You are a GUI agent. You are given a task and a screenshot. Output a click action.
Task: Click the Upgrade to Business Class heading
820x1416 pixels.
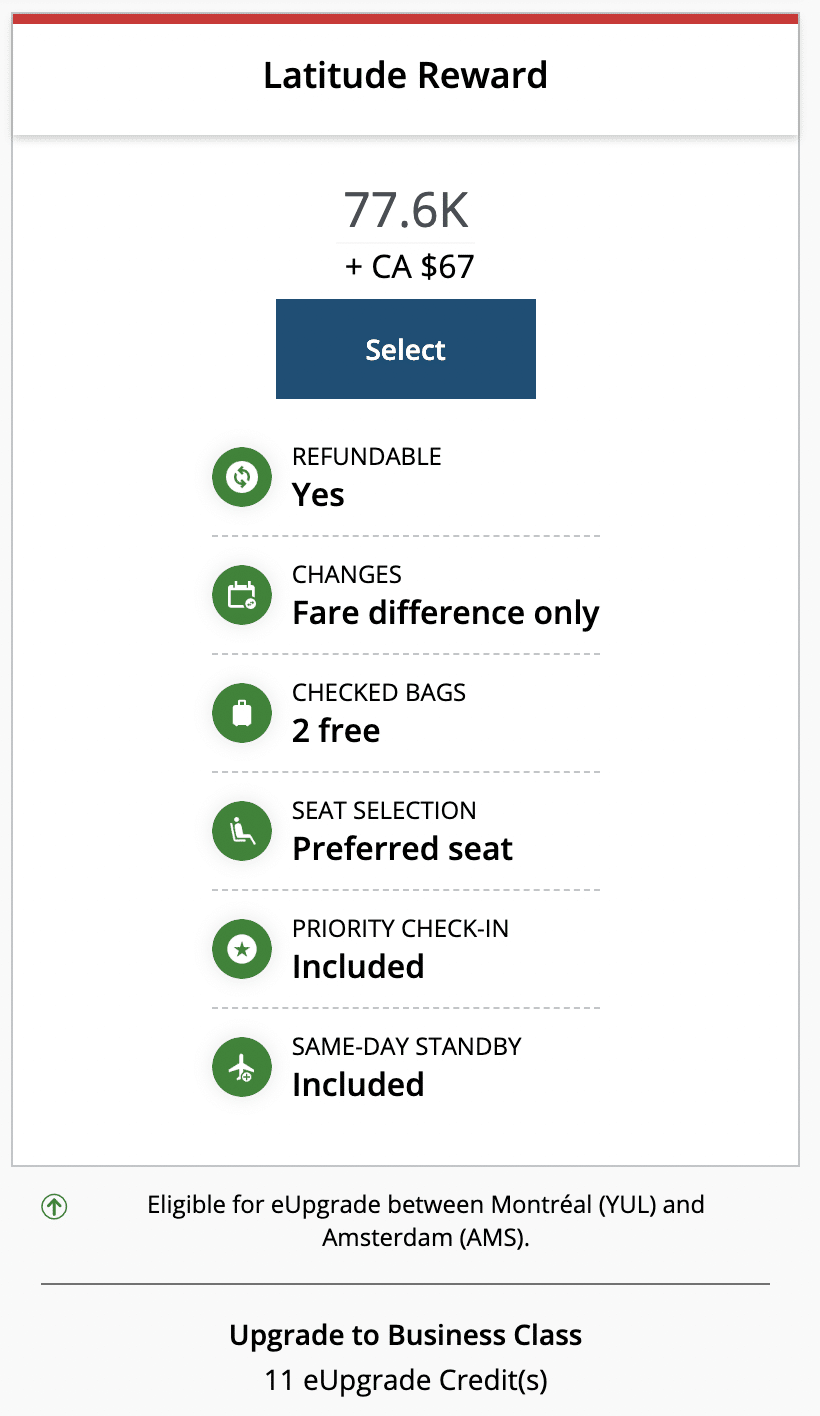tap(405, 1335)
